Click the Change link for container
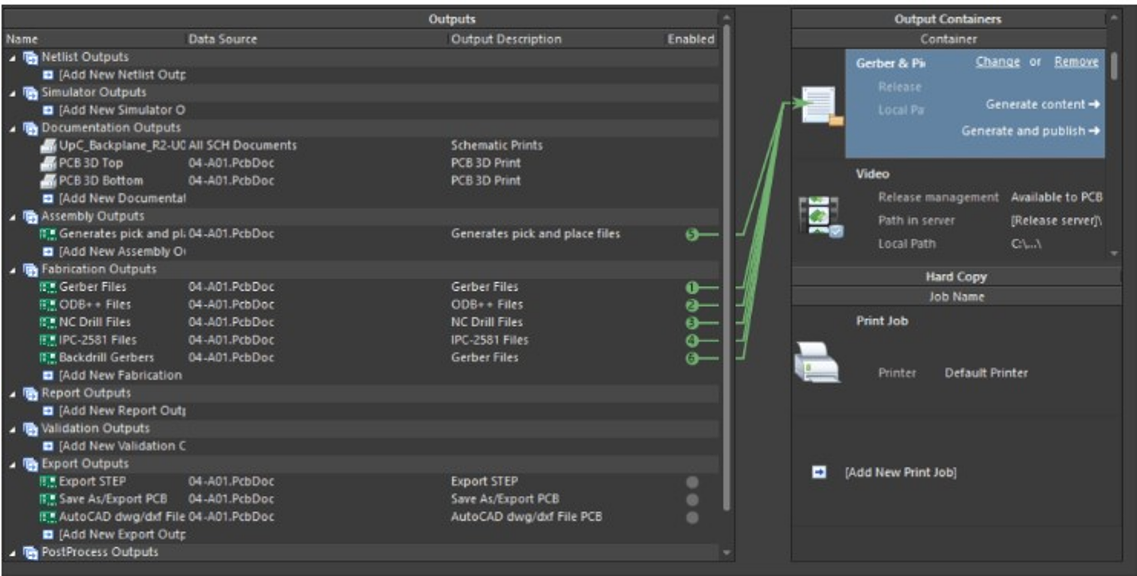The width and height of the screenshot is (1137, 576). pyautogui.click(x=997, y=62)
